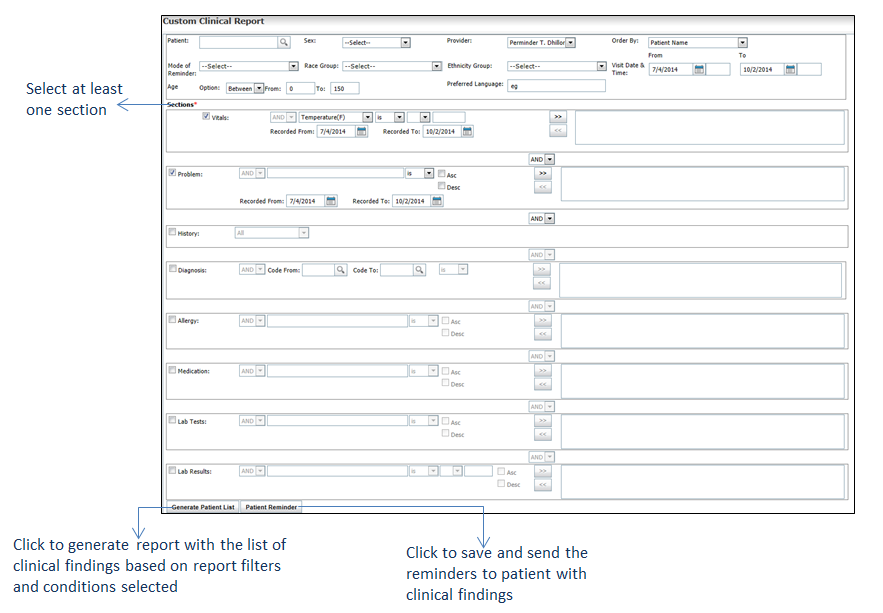Click the Age From input field

pyautogui.click(x=300, y=88)
